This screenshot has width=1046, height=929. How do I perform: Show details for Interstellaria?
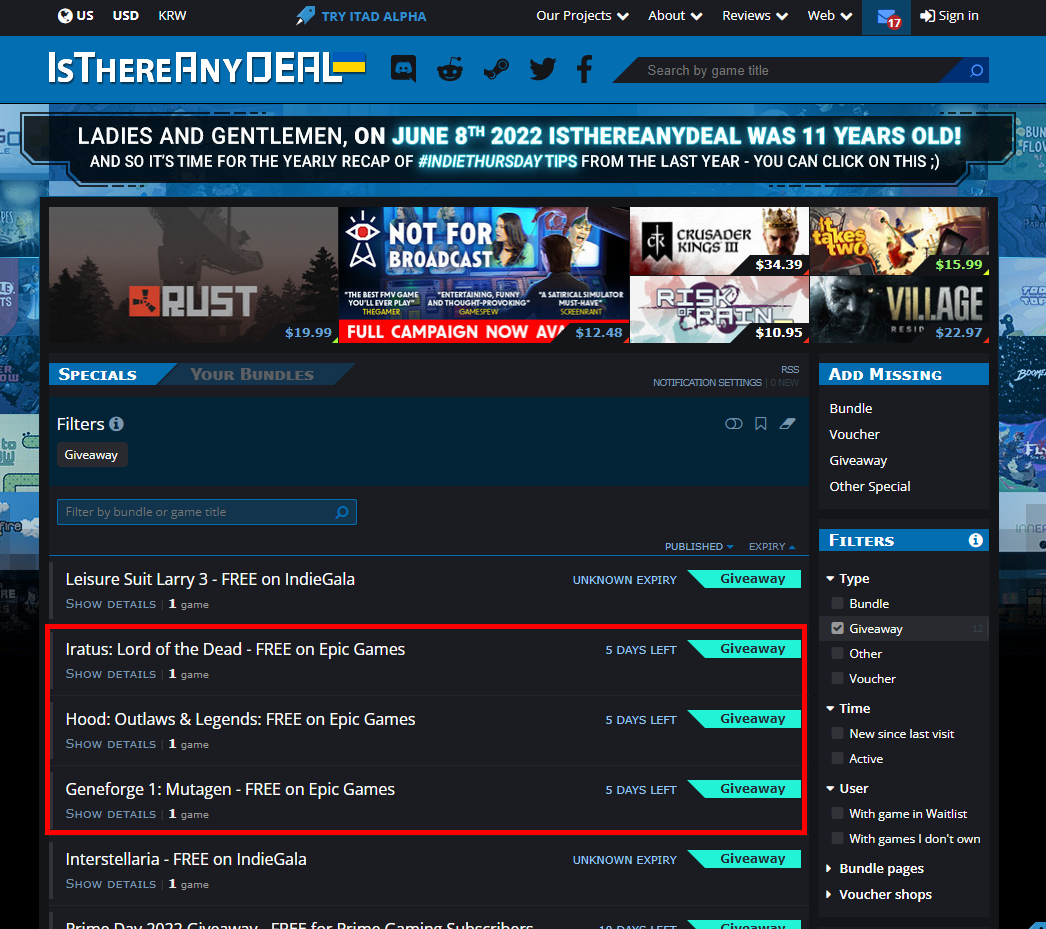[x=111, y=884]
